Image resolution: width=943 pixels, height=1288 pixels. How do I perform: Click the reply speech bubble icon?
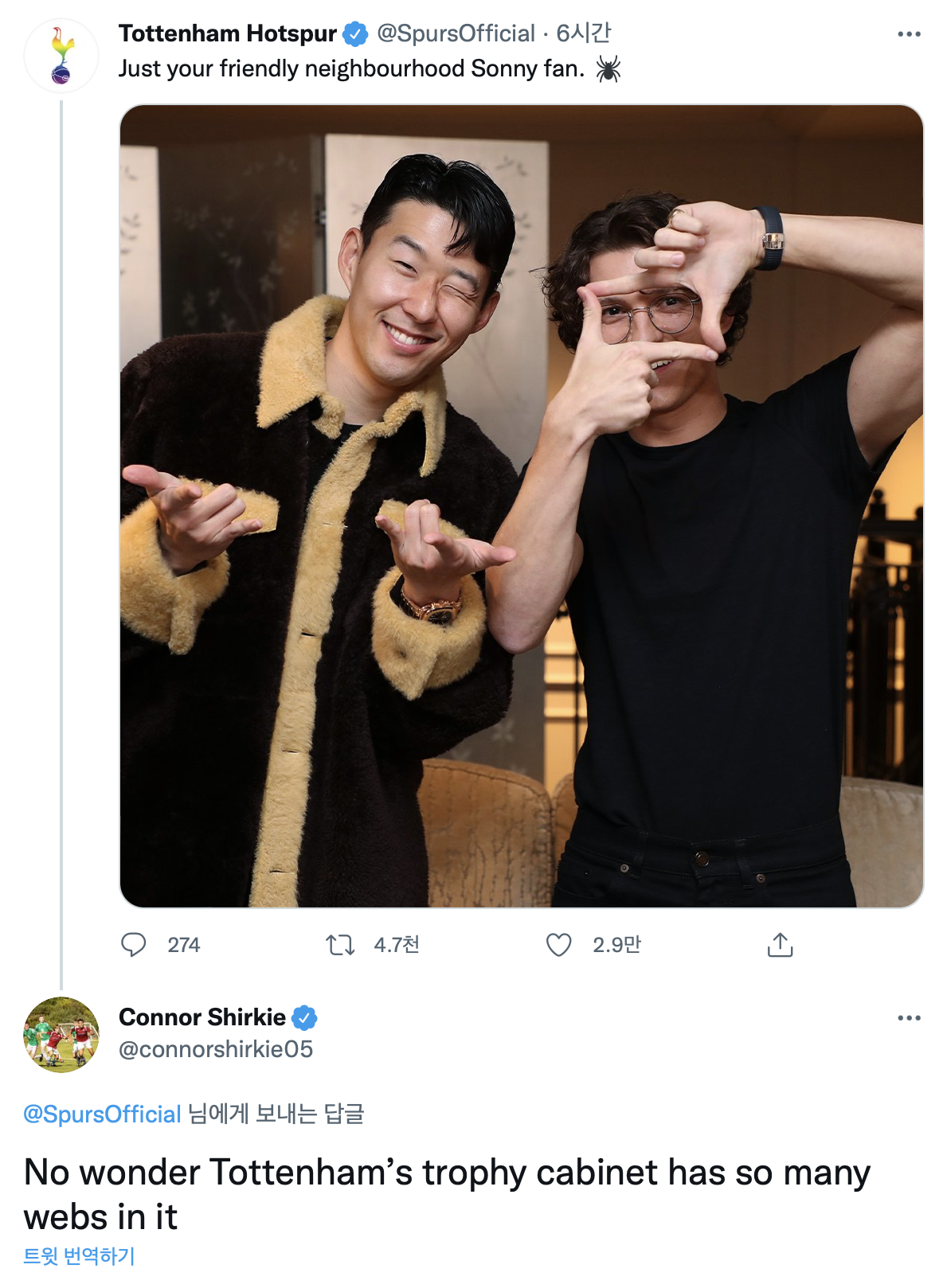(x=133, y=945)
